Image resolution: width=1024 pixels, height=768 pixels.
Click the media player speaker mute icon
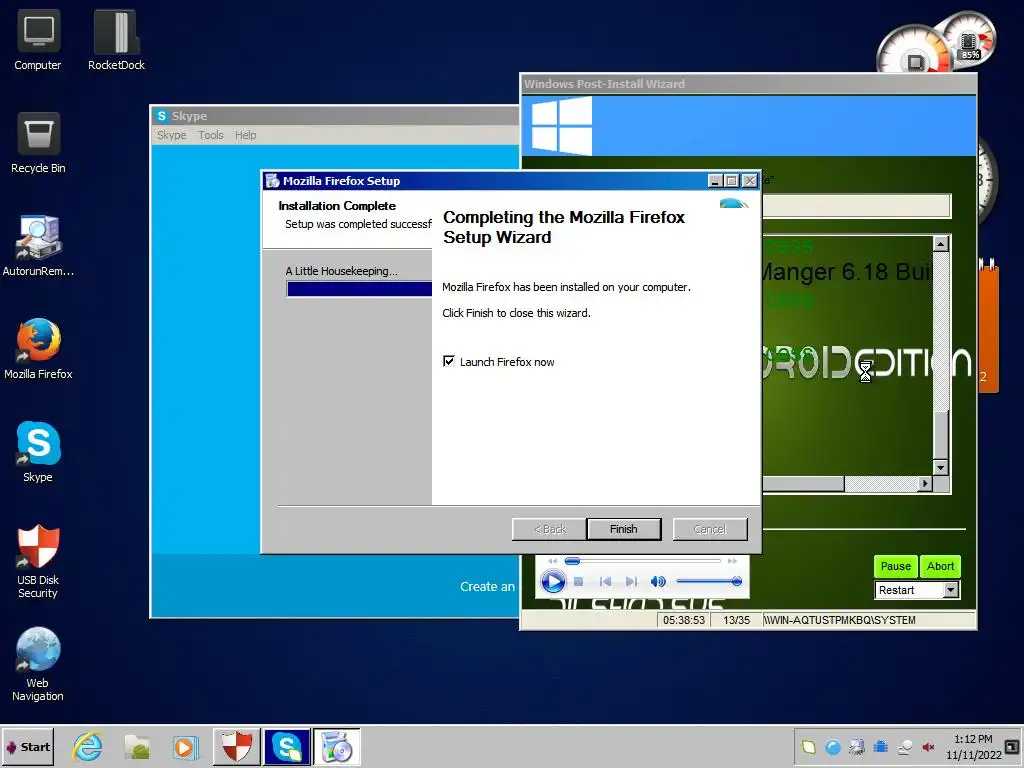[658, 581]
